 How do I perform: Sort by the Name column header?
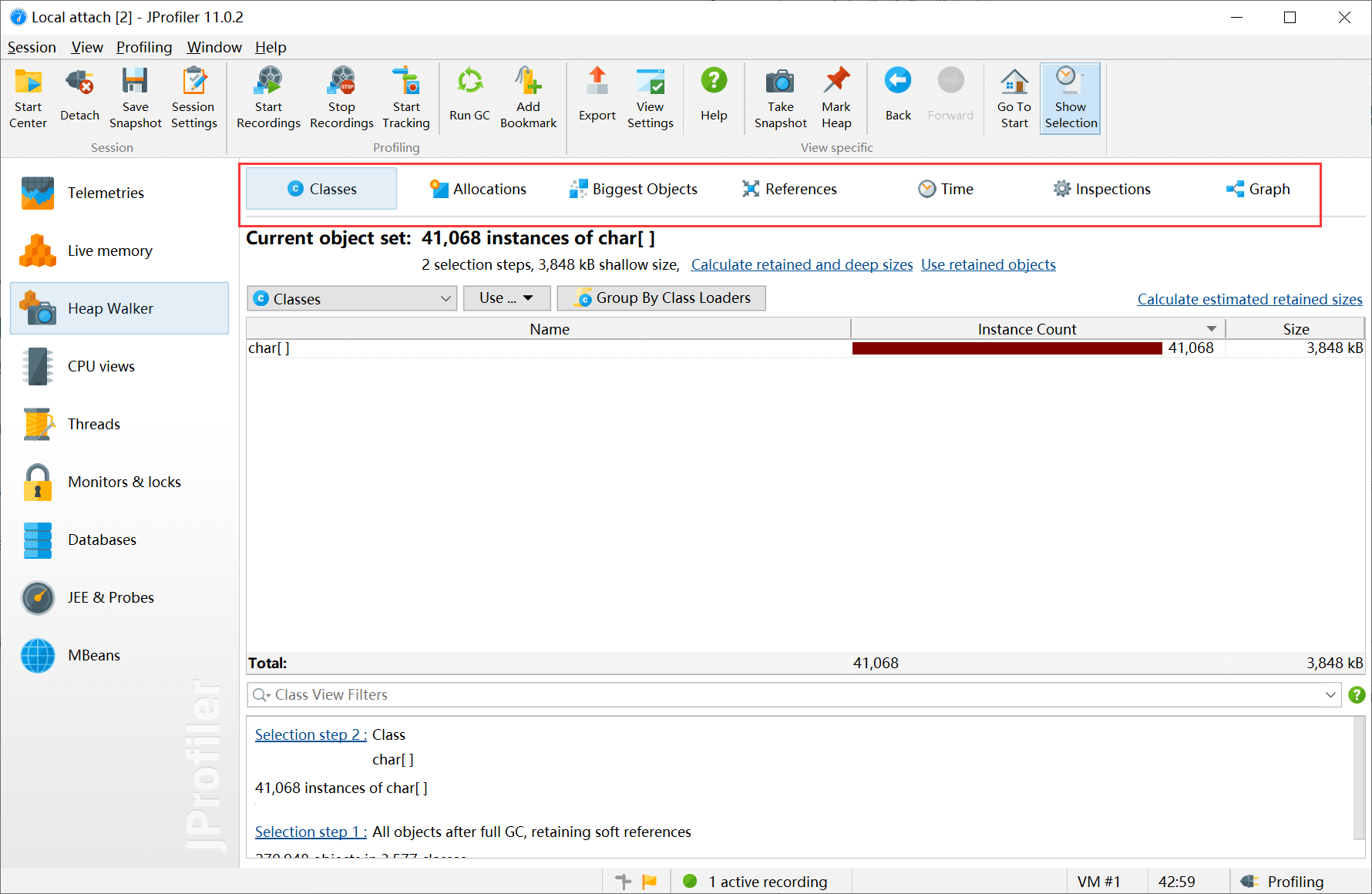549,329
